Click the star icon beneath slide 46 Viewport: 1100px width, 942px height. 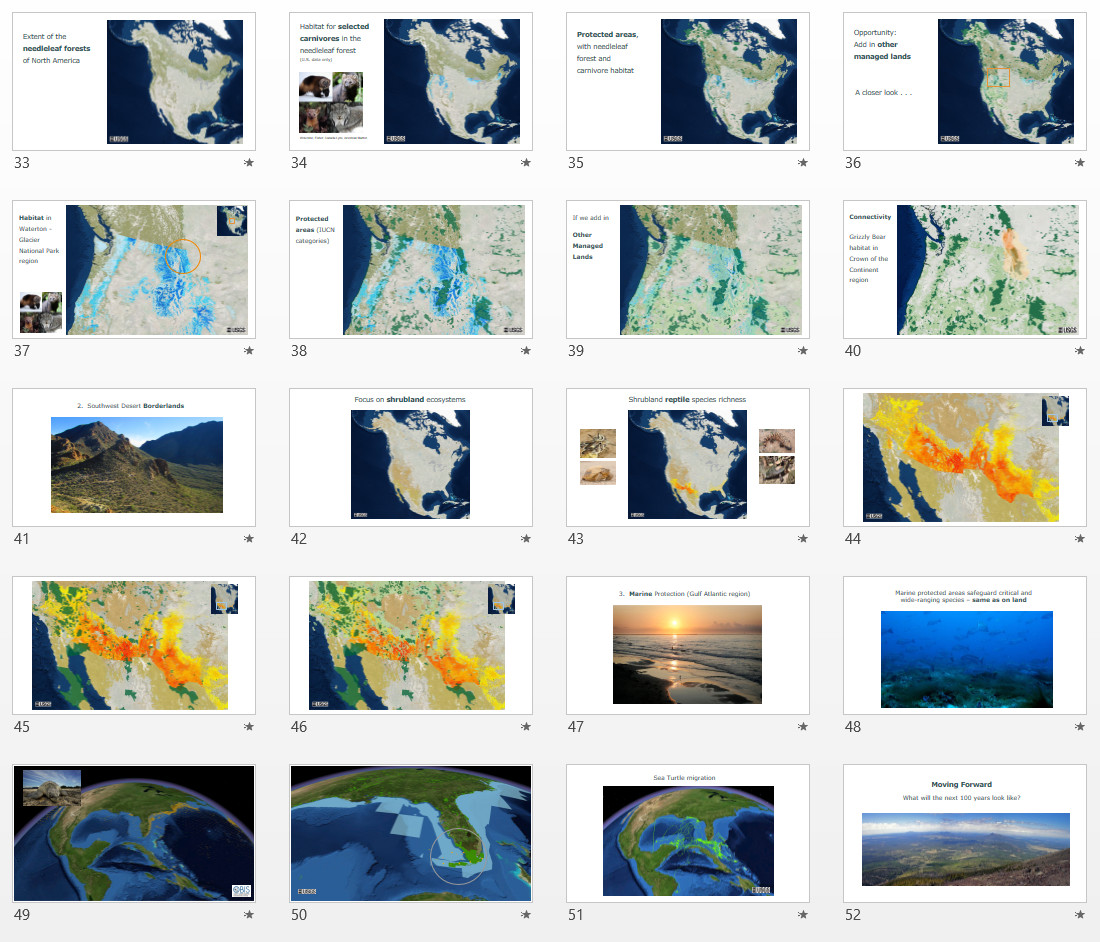[525, 727]
